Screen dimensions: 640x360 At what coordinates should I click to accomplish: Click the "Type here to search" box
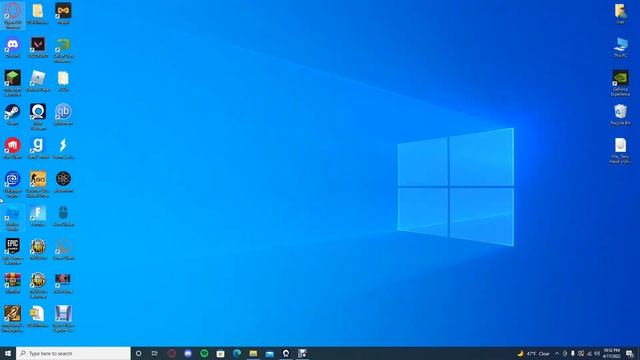[73, 353]
